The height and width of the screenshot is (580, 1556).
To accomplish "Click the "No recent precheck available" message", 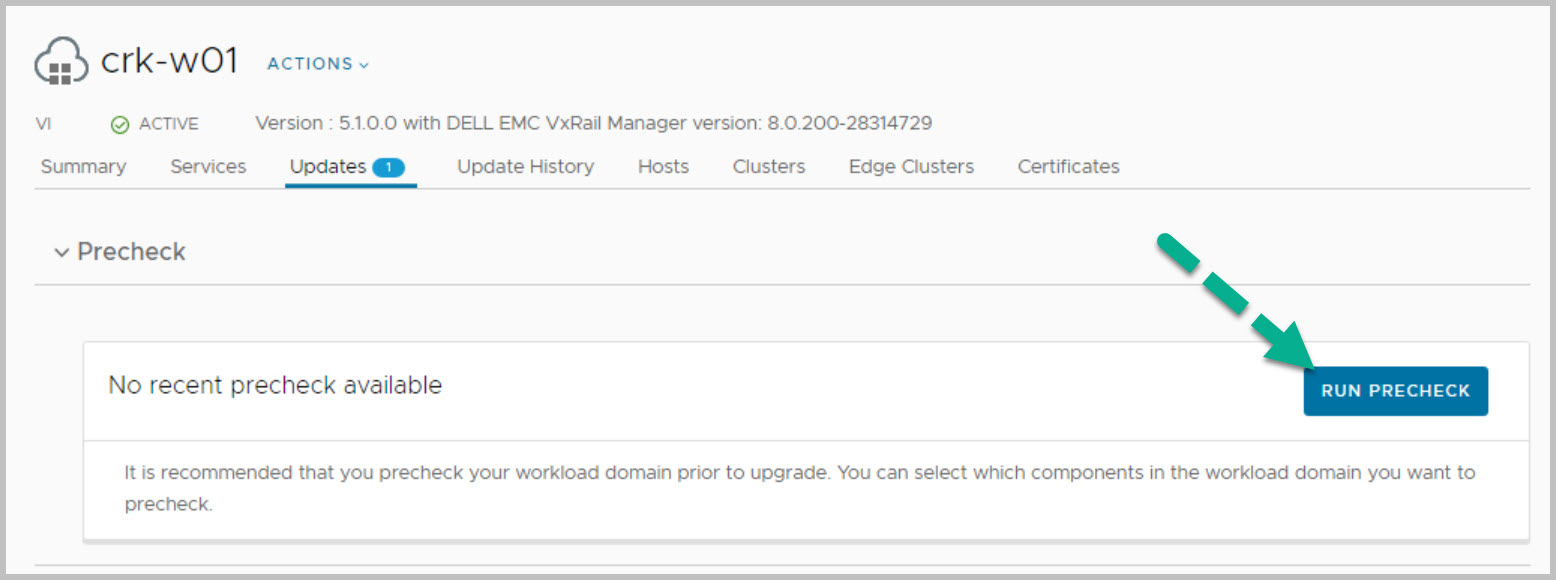I will coord(275,385).
